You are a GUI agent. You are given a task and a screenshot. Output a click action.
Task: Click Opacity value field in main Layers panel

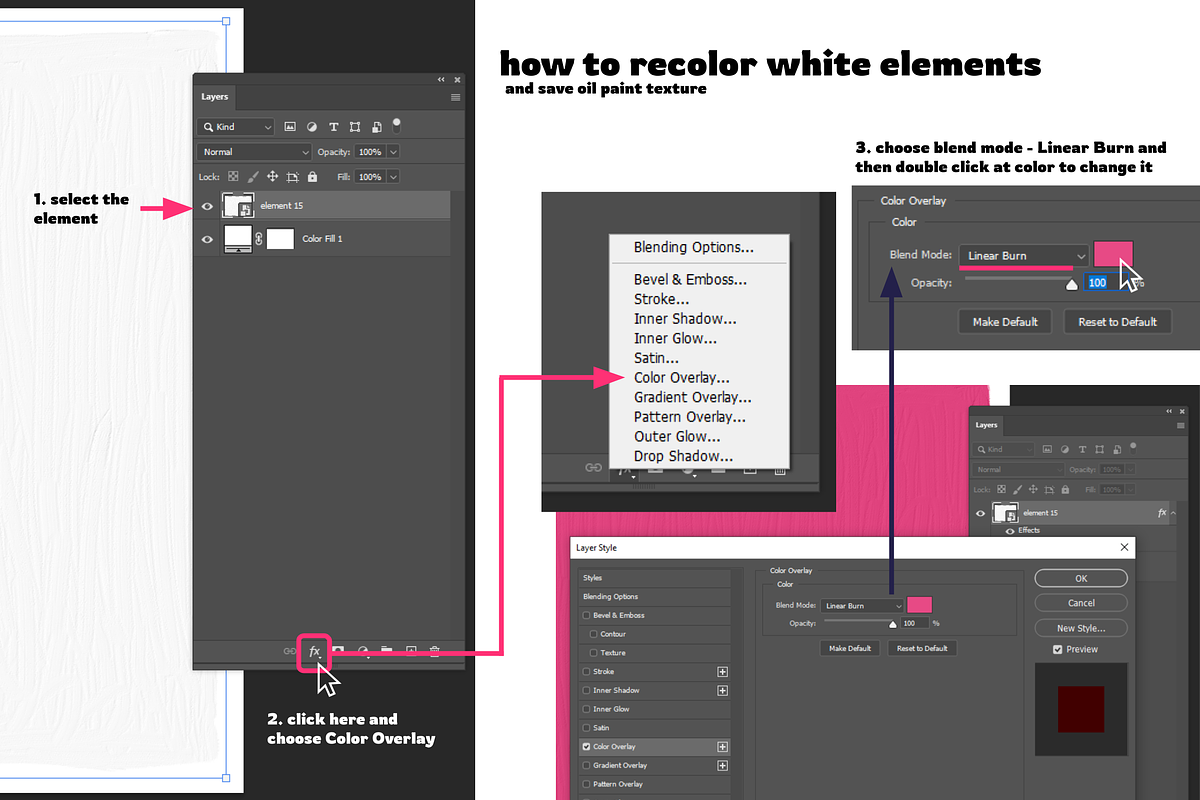click(370, 152)
